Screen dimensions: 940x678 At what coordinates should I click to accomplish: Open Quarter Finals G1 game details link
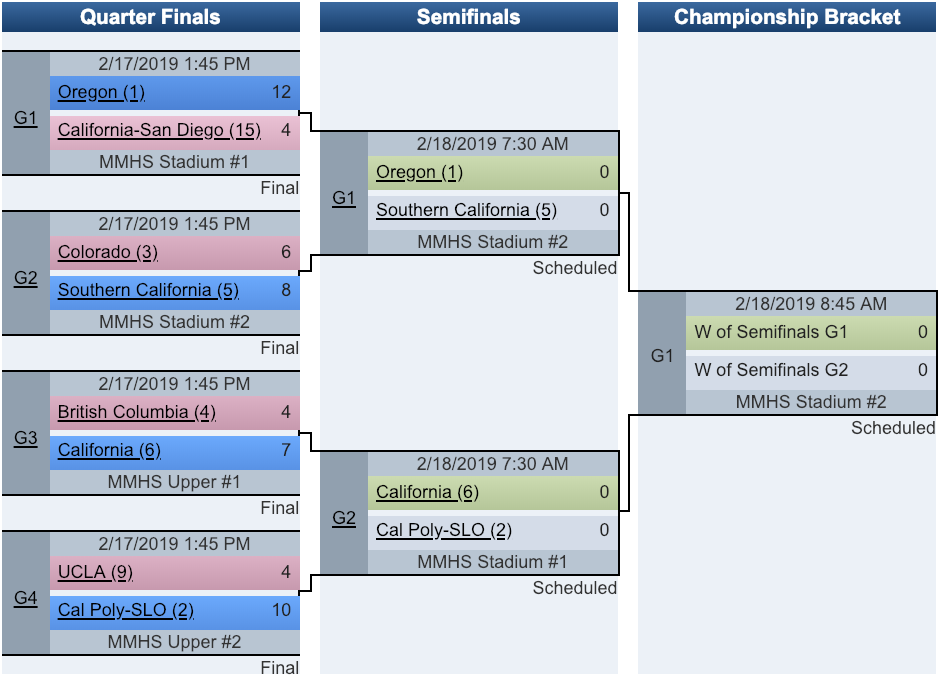click(x=26, y=118)
